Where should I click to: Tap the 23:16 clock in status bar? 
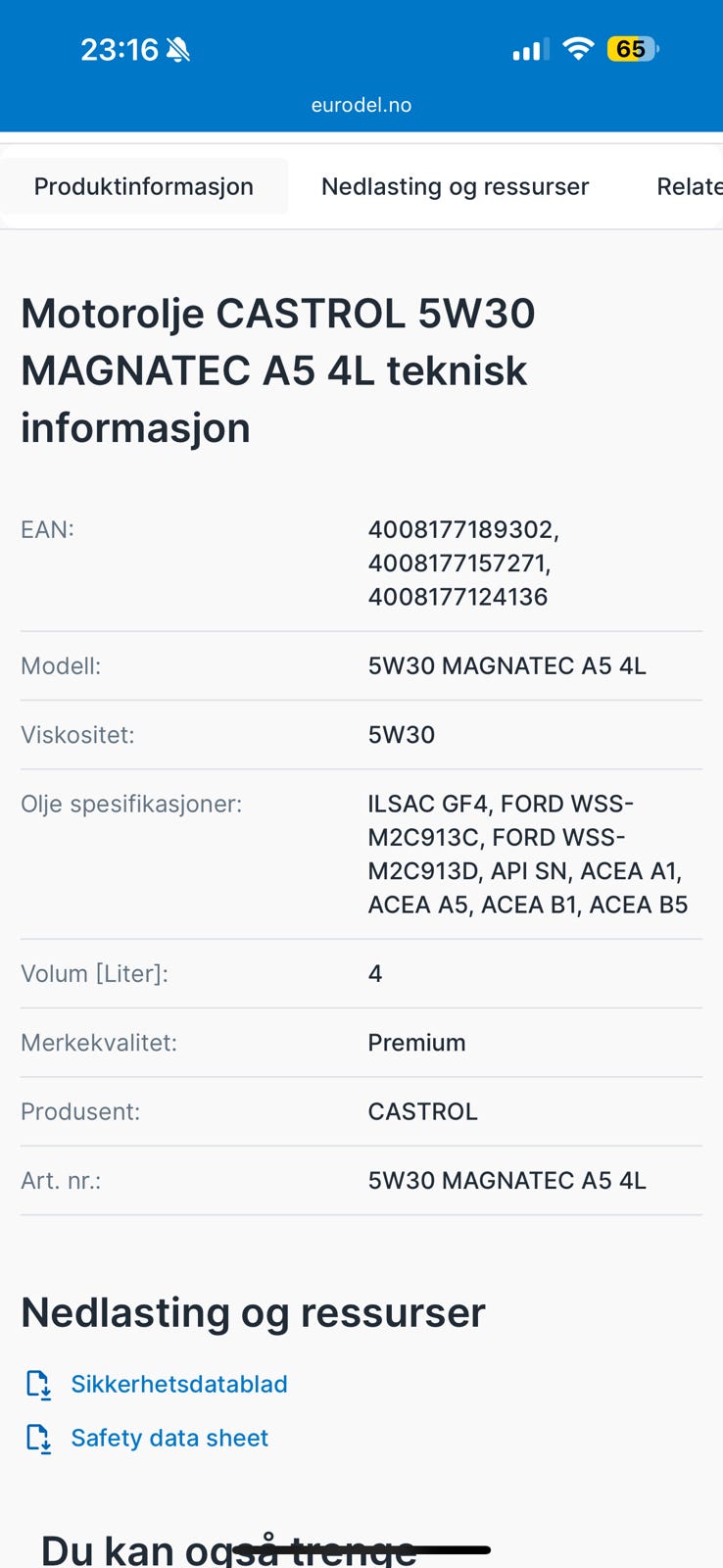coord(119,50)
